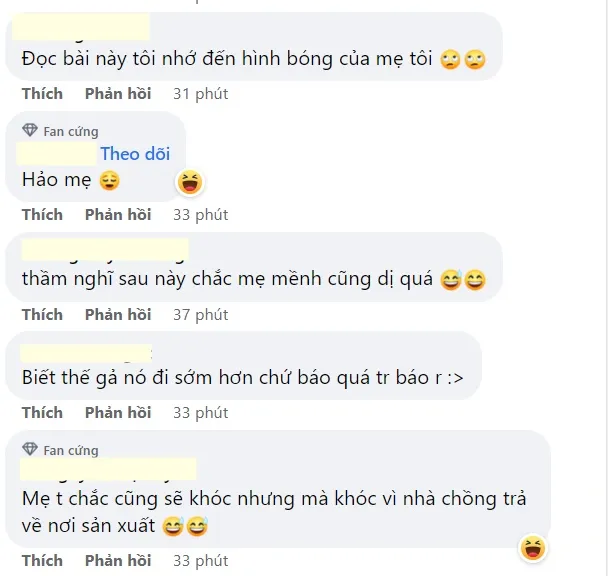Reply to the "Hảo mẹ" comment
This screenshot has width=608, height=576.
(x=118, y=214)
